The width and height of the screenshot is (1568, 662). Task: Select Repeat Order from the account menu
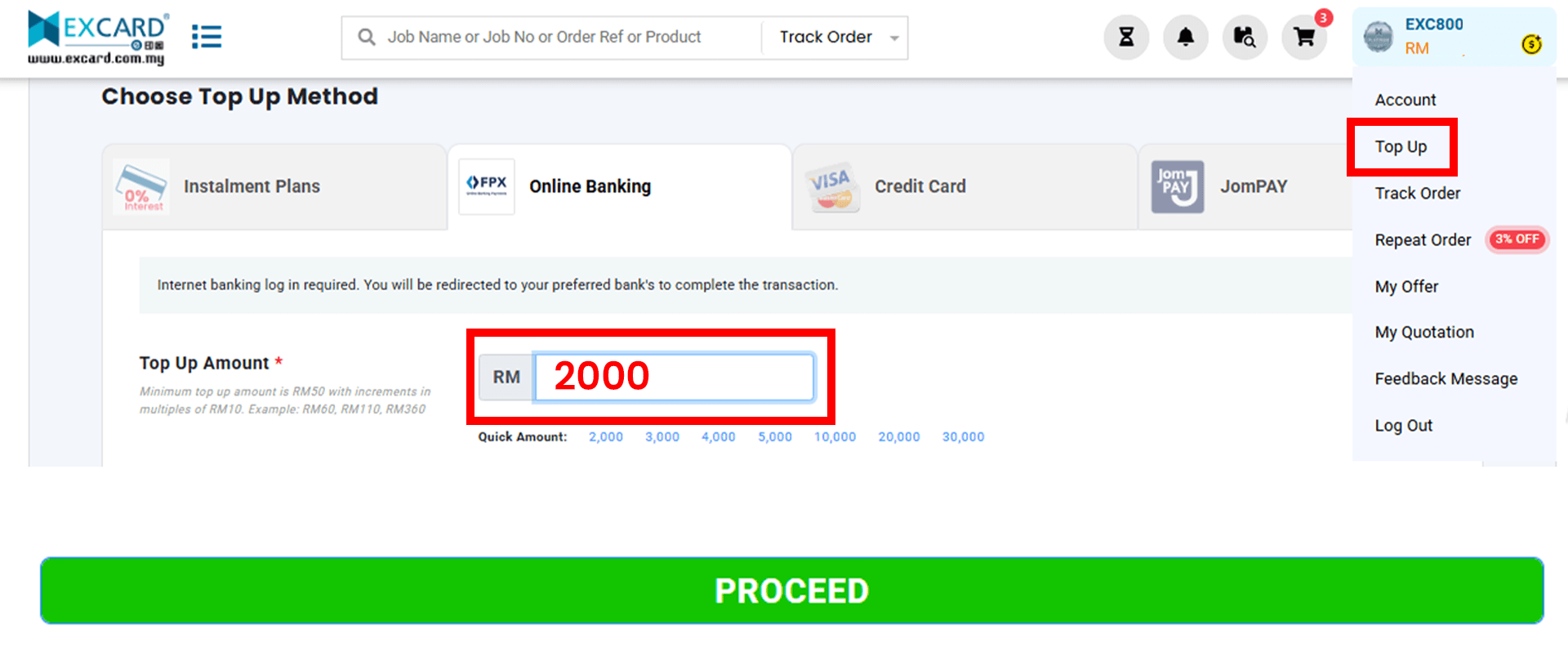coord(1422,239)
